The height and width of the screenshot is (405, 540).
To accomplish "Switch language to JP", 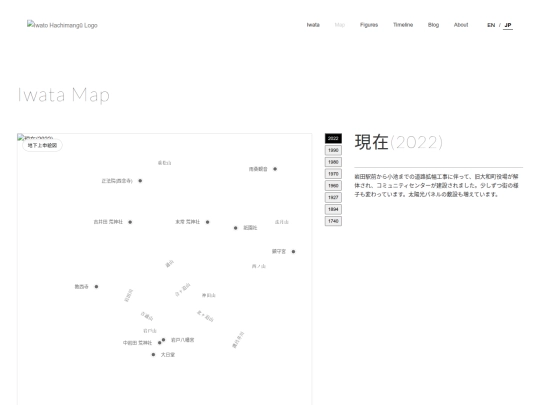I will [x=508, y=25].
